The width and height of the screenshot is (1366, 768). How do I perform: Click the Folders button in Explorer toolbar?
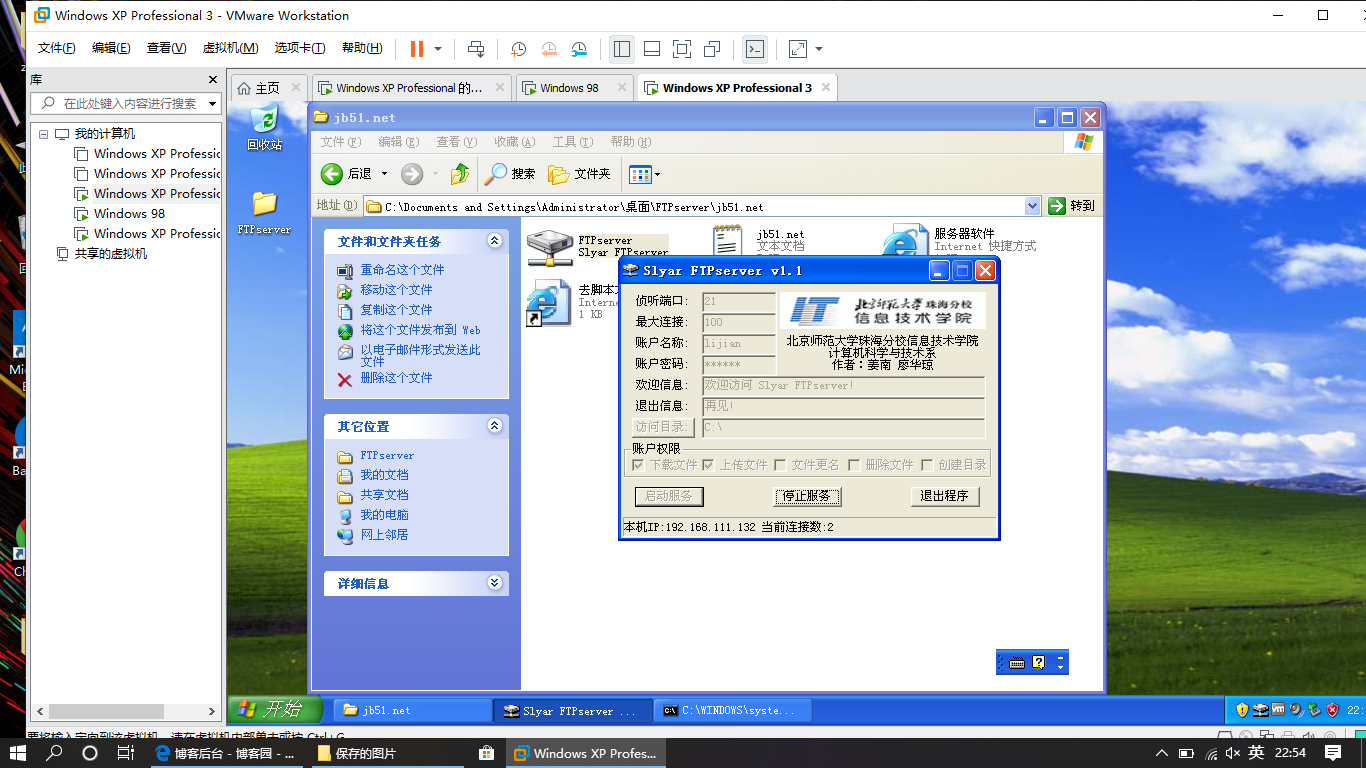click(579, 174)
